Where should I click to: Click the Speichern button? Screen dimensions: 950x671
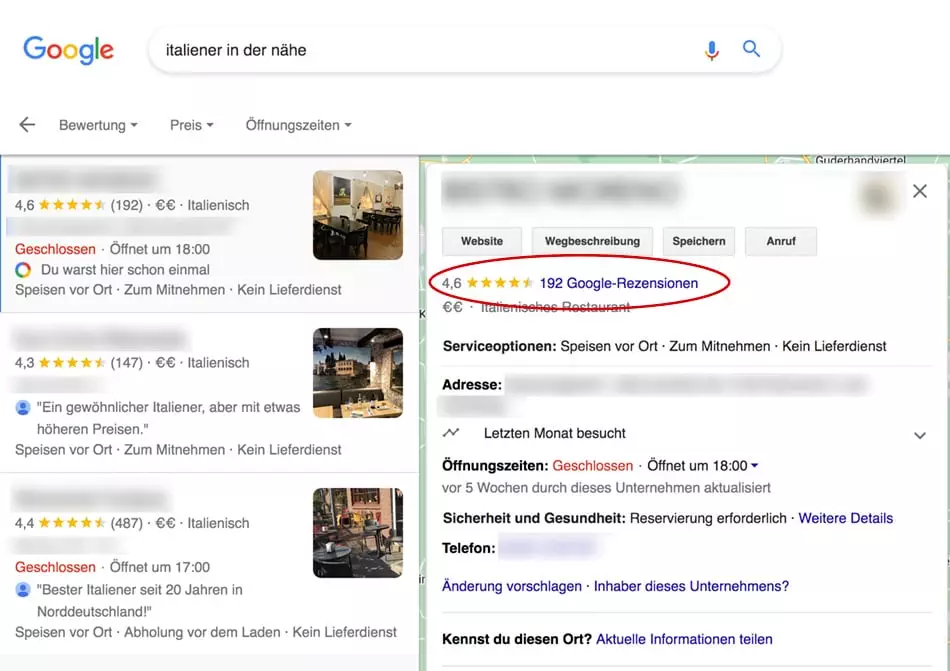[699, 241]
